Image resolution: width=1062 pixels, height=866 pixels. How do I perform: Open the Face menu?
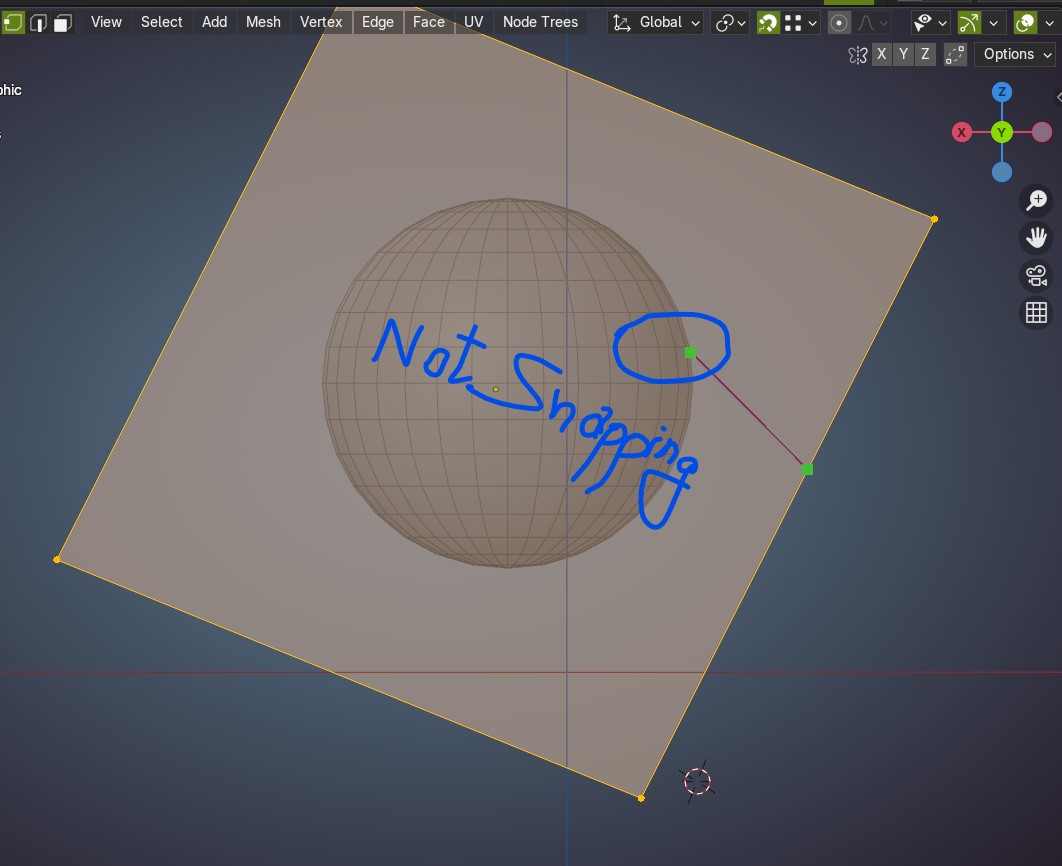click(429, 22)
